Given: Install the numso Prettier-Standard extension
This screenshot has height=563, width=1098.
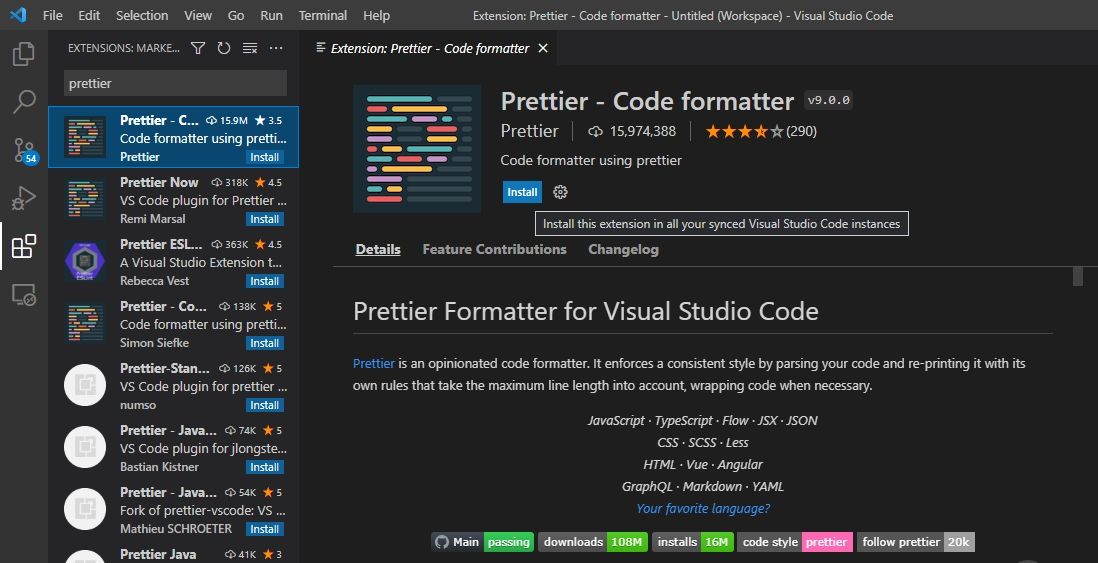Looking at the screenshot, I should (x=265, y=405).
